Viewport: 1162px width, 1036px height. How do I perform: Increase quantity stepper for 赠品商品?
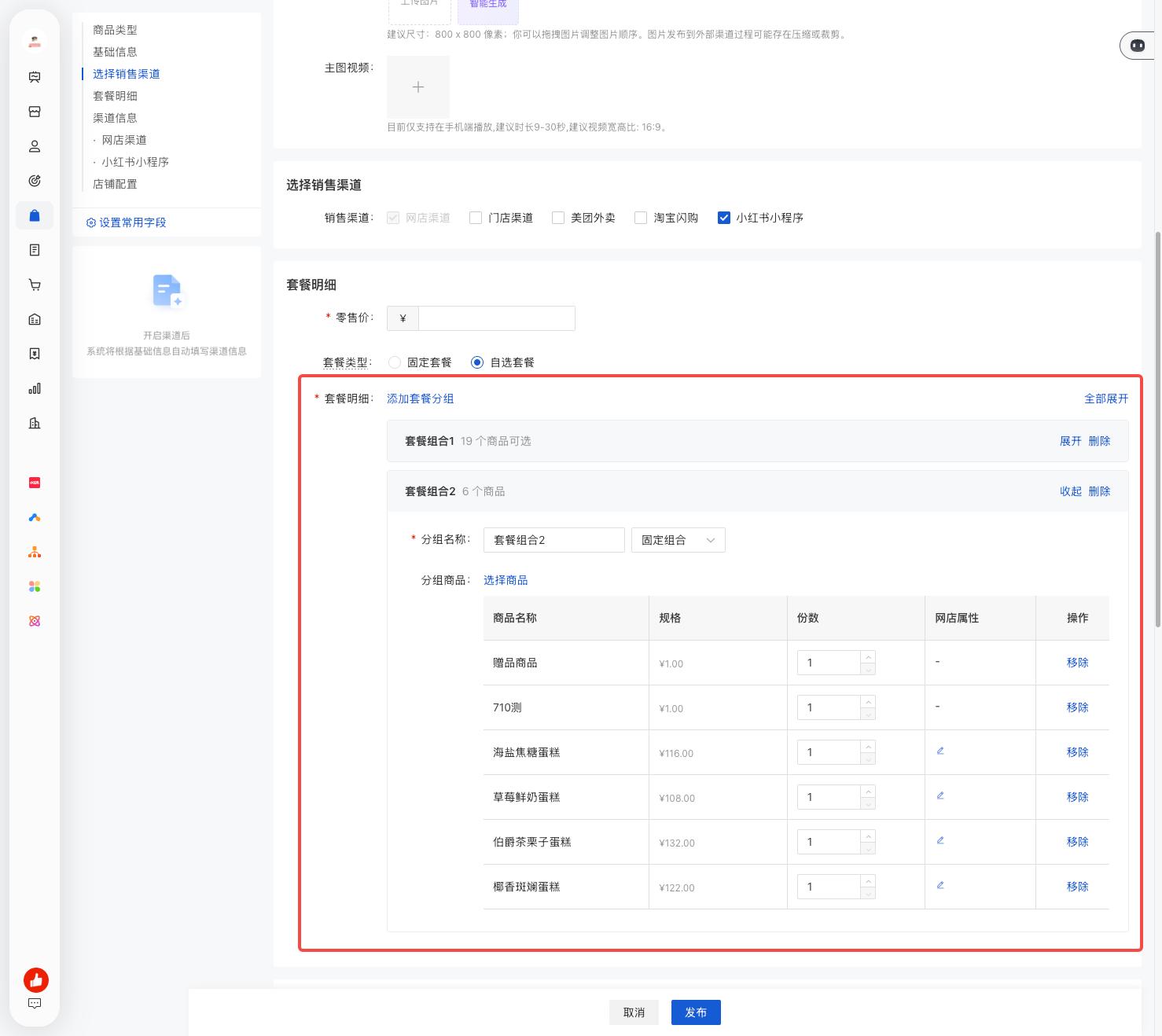[868, 656]
